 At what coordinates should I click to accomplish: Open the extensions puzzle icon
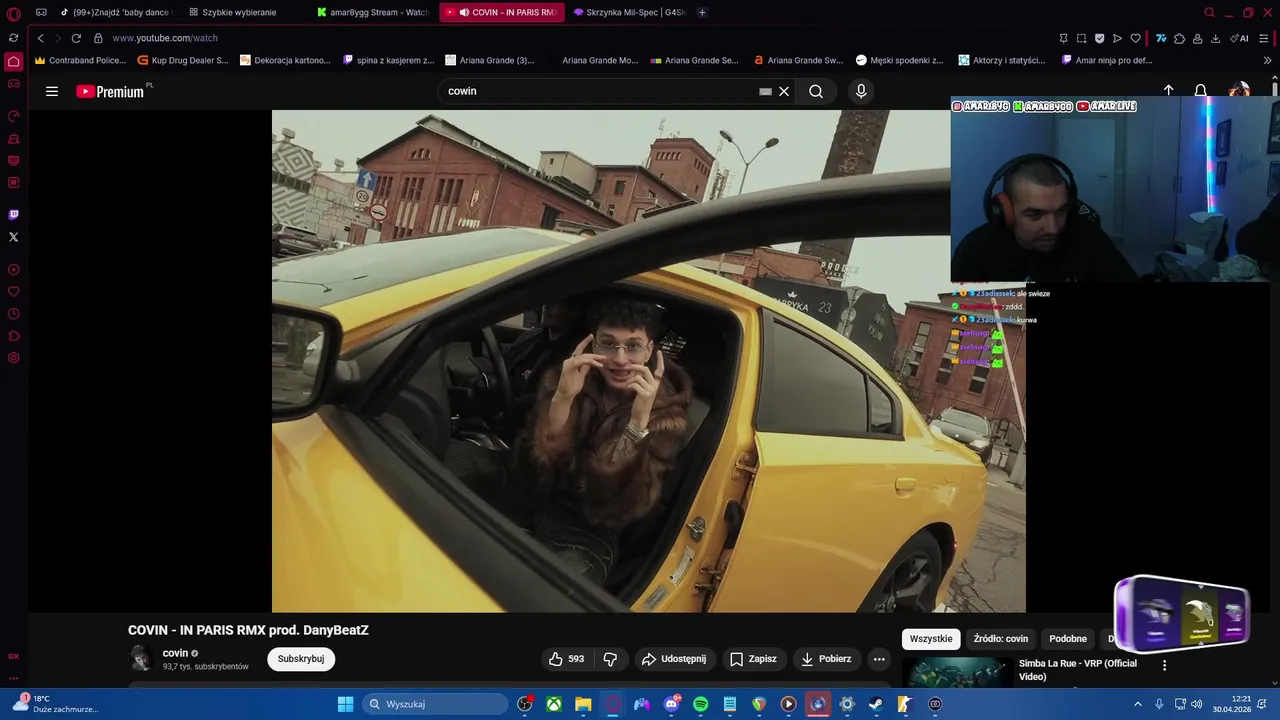(1179, 38)
